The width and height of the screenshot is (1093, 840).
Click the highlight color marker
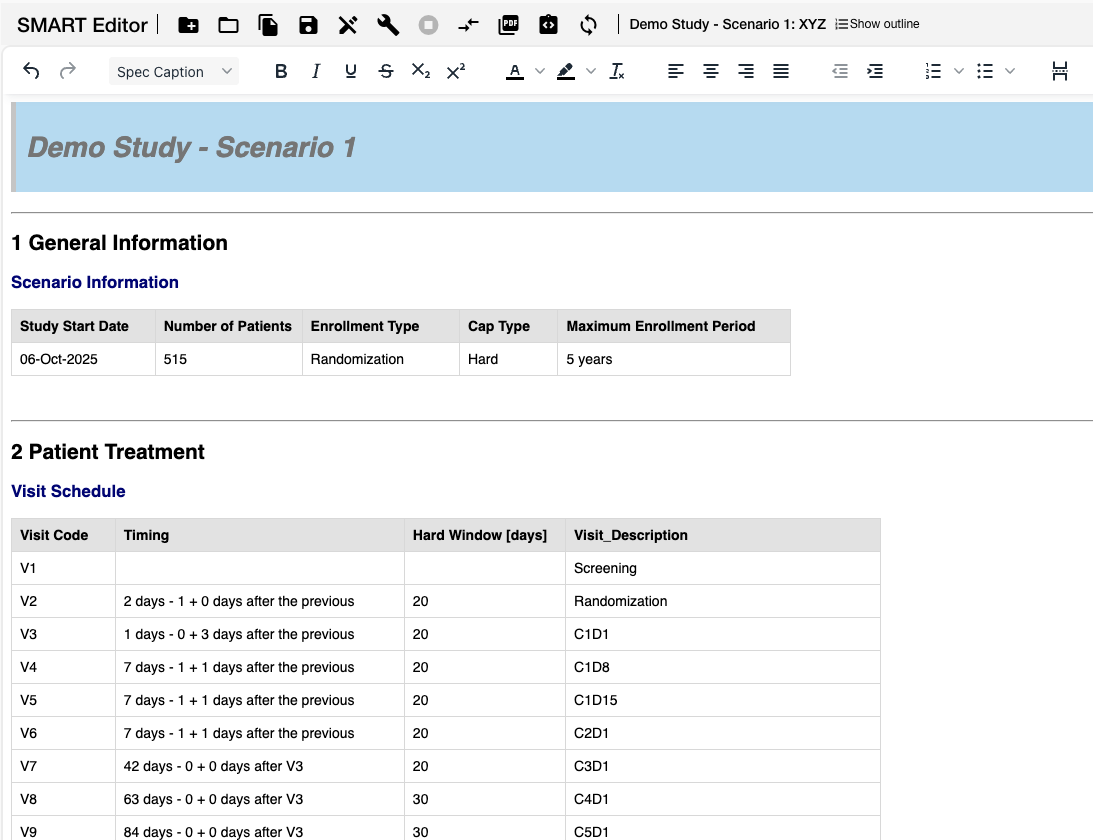pos(565,71)
